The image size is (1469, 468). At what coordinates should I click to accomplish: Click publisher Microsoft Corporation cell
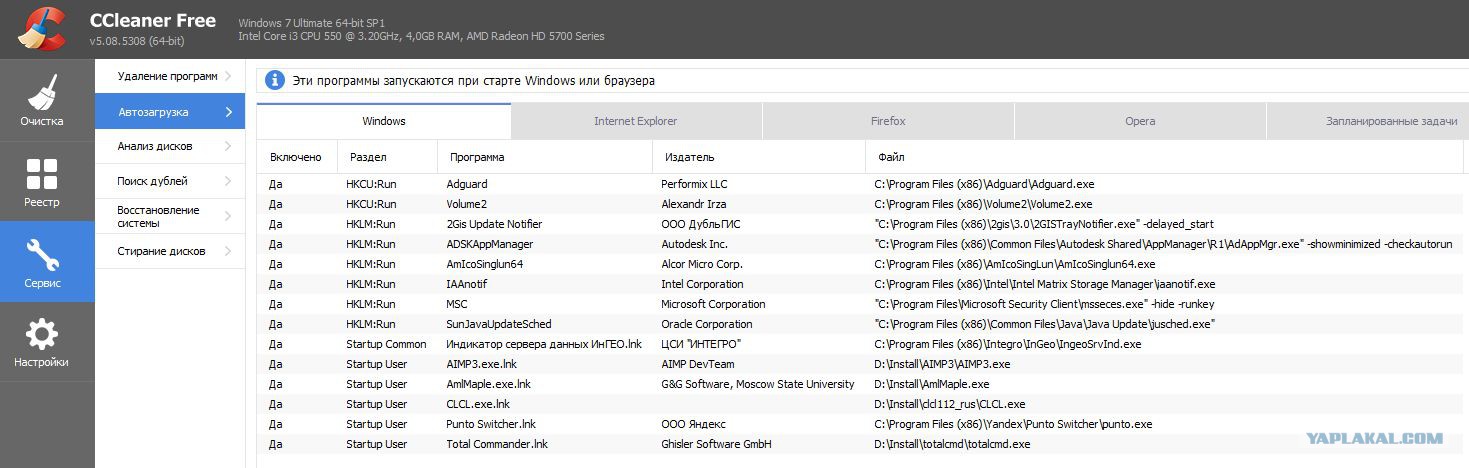tap(713, 304)
